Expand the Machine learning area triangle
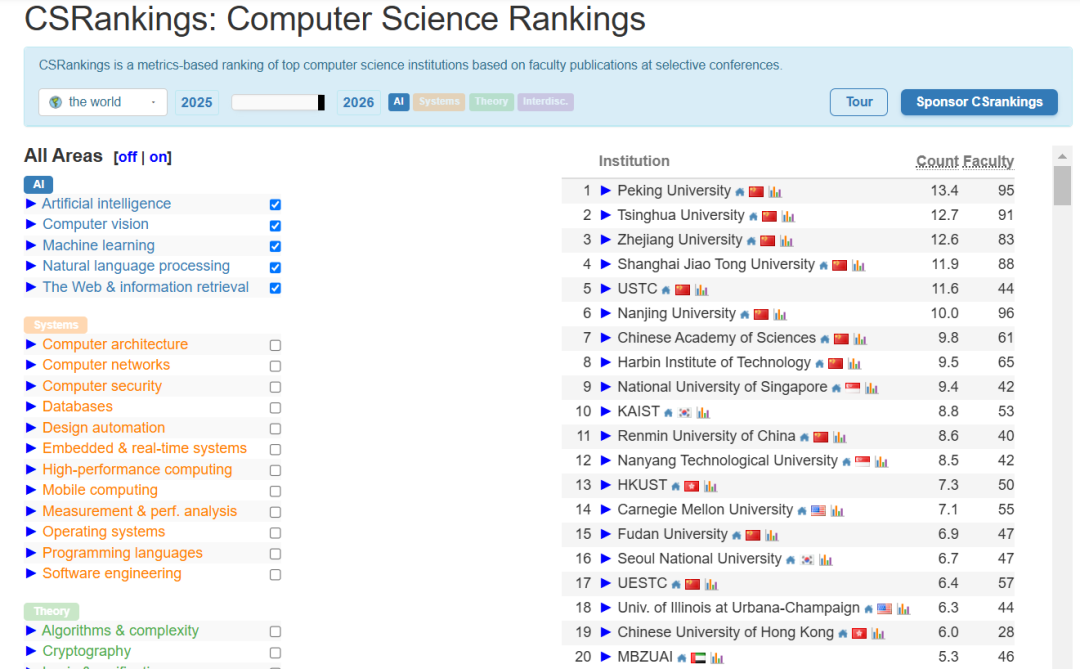The height and width of the screenshot is (669, 1080). (31, 246)
